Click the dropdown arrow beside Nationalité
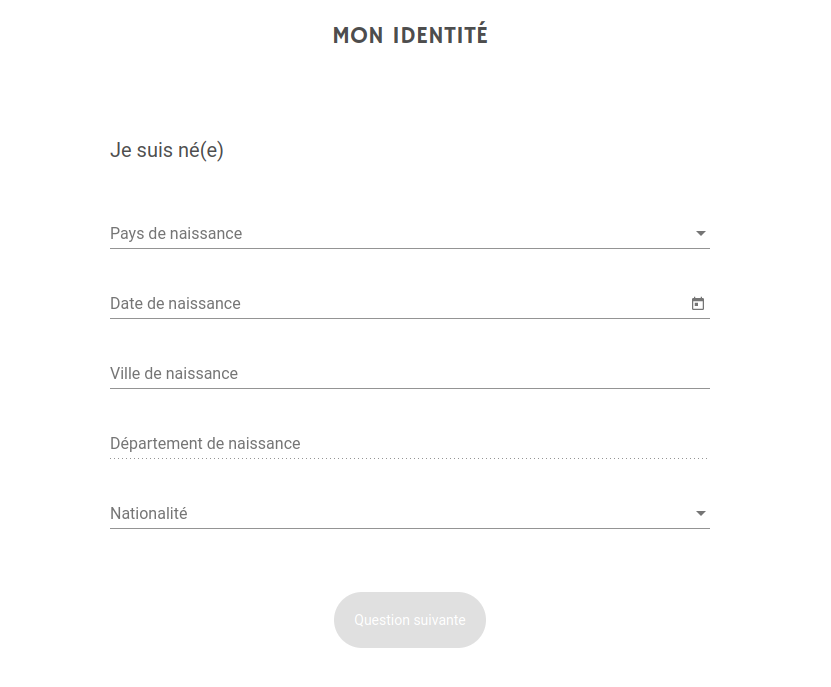The width and height of the screenshot is (831, 687). point(700,513)
